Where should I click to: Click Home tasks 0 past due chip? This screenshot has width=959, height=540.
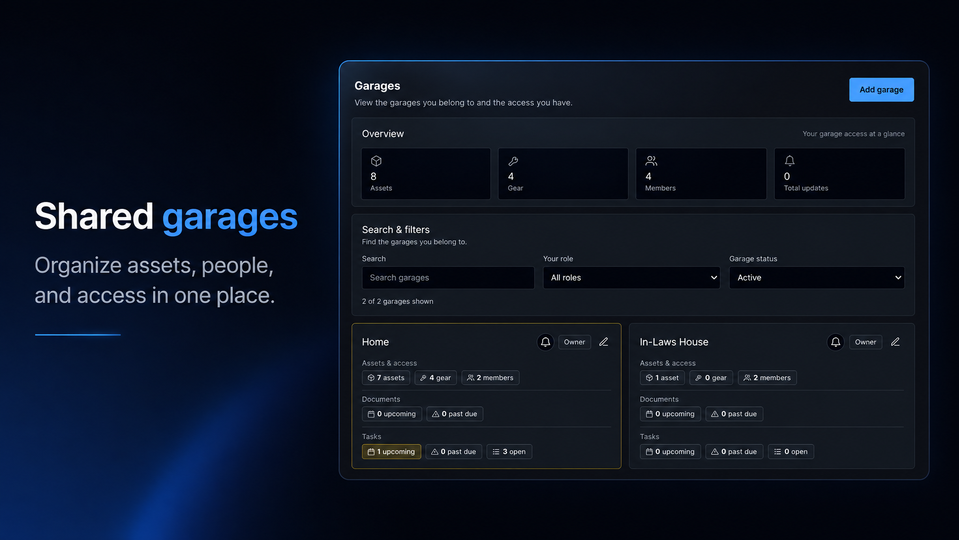[453, 452]
